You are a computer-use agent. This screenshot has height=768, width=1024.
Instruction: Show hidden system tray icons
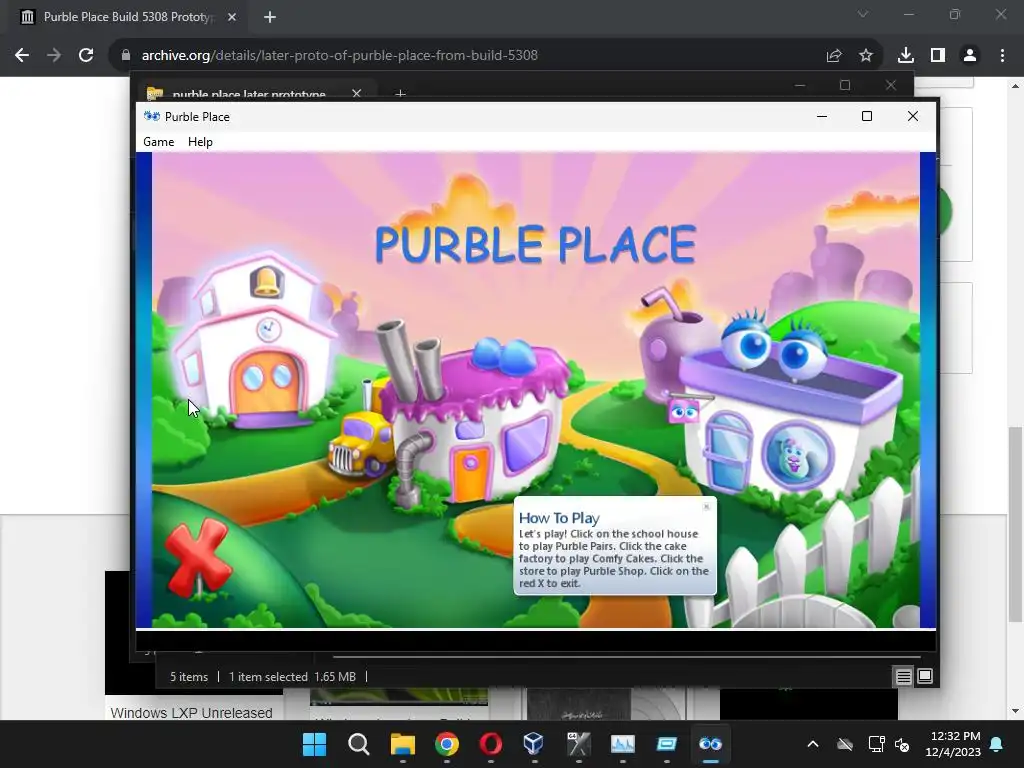pyautogui.click(x=813, y=744)
